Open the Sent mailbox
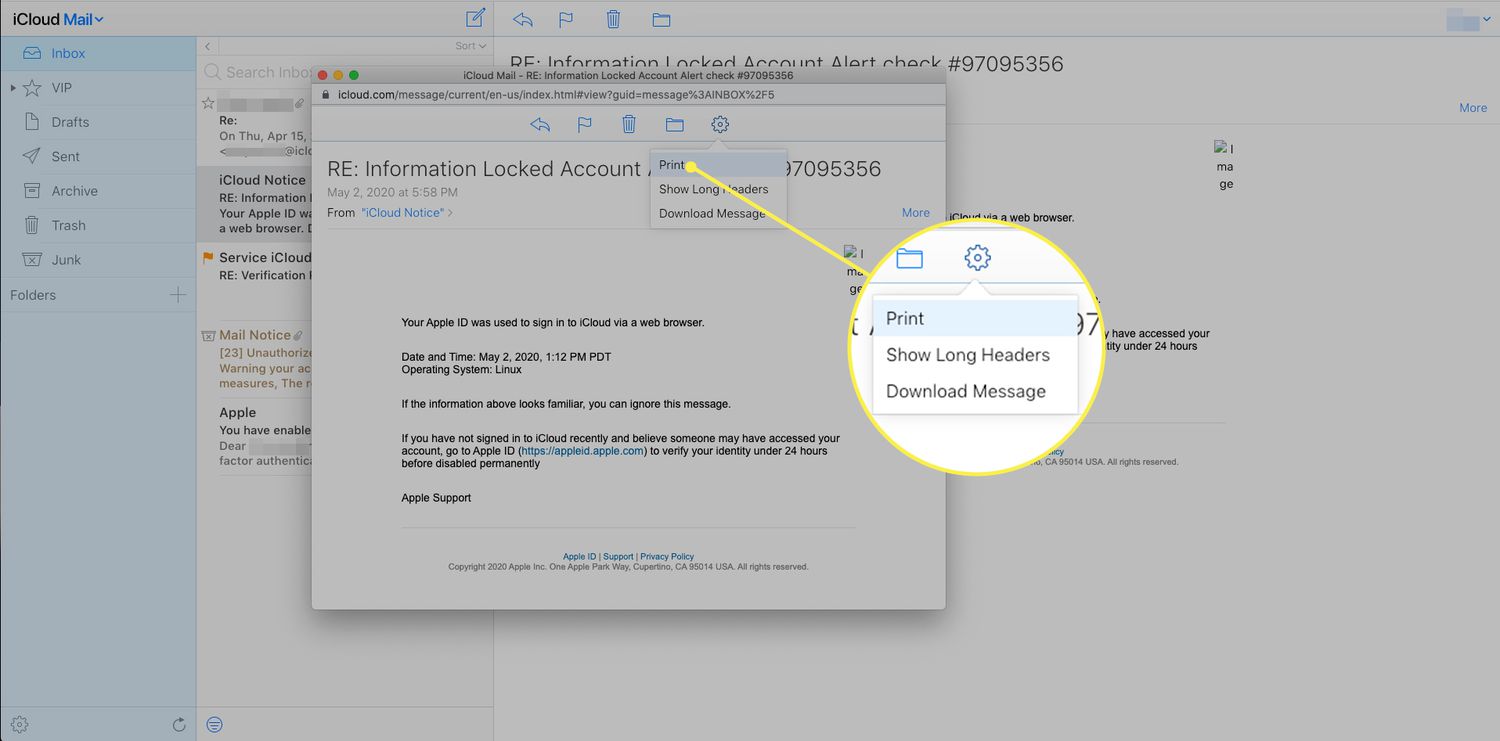The image size is (1500, 741). tap(98, 156)
